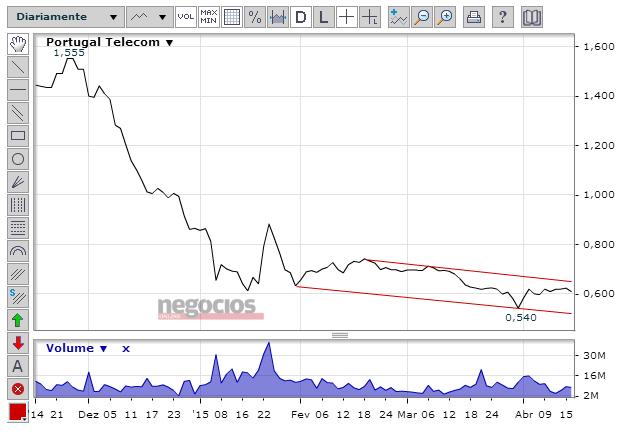Close the Volume panel with x
The width and height of the screenshot is (640, 434).
[126, 349]
